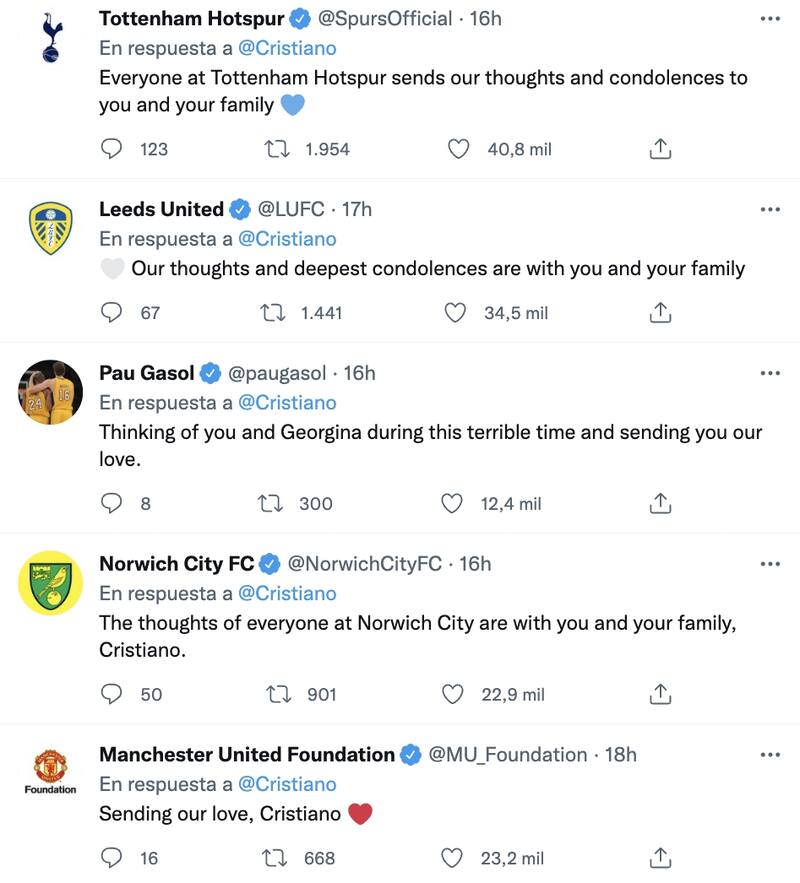
Task: Open more options on Tottenham Hotspur tweet
Action: click(769, 19)
